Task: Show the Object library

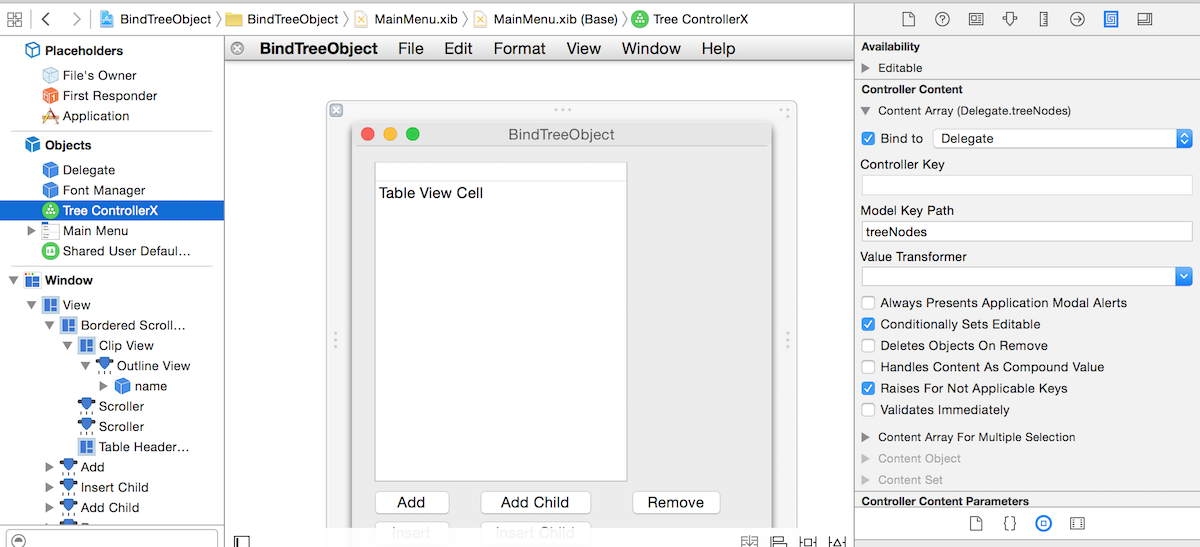Action: [x=1043, y=523]
